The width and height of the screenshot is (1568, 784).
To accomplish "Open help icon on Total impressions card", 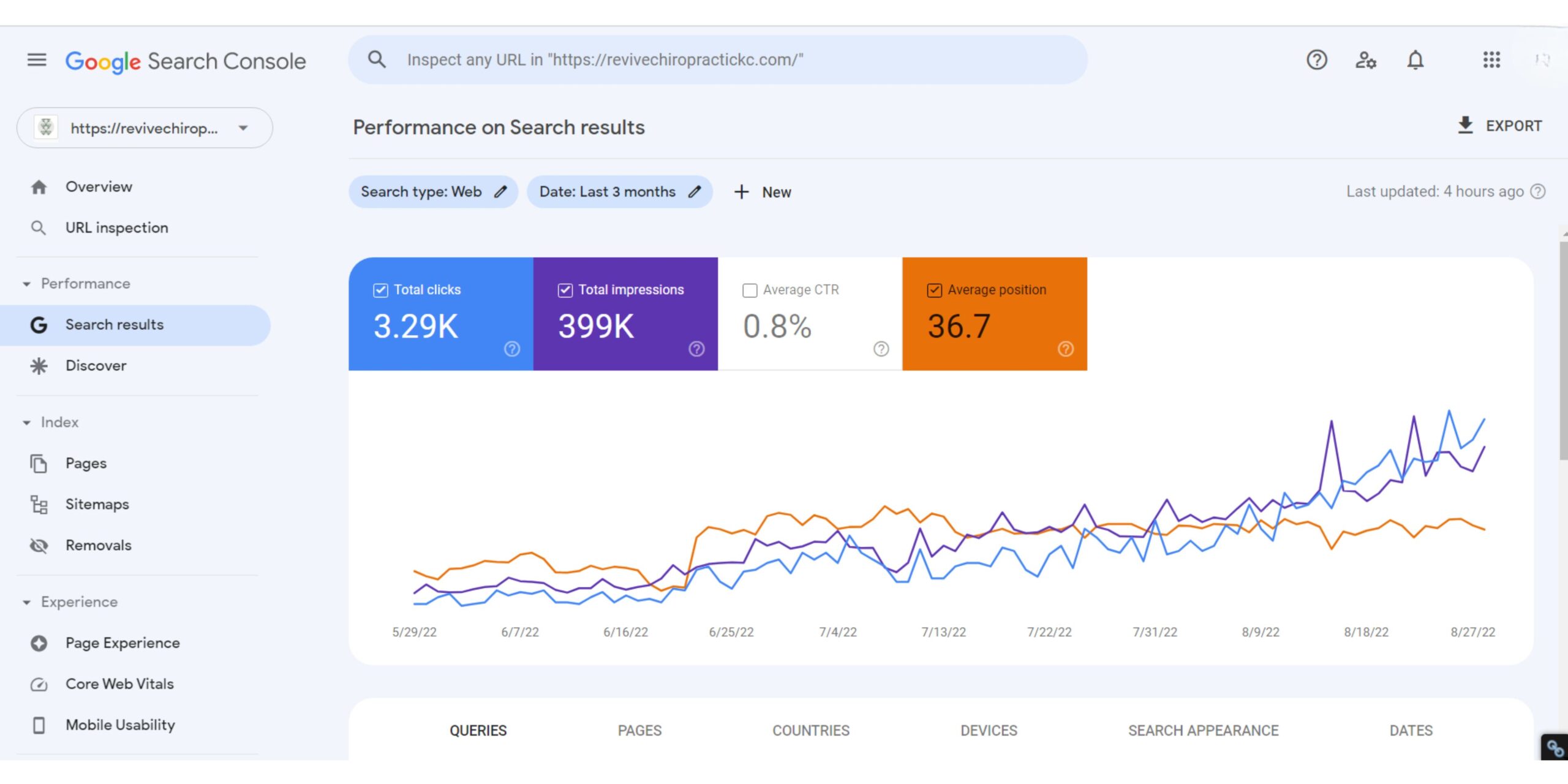I will (696, 349).
